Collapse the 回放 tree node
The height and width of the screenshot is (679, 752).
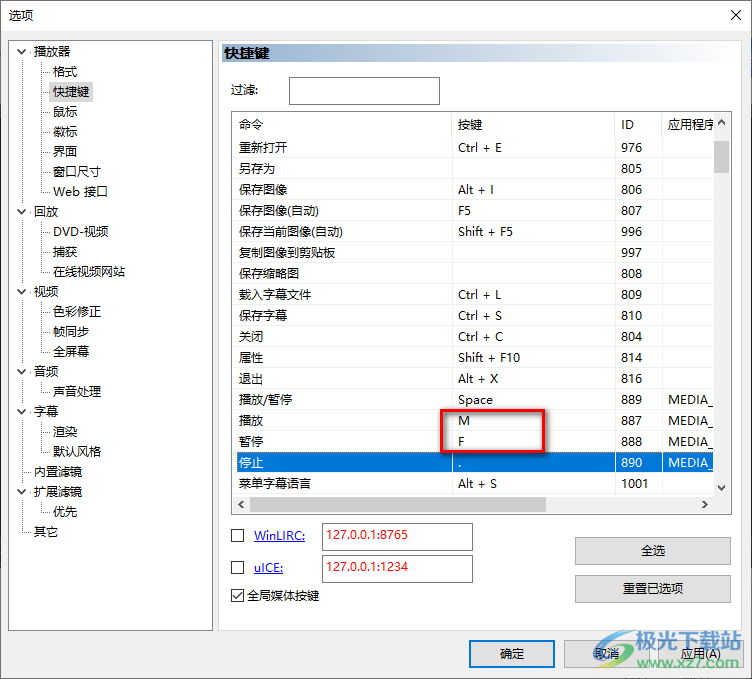[x=22, y=212]
